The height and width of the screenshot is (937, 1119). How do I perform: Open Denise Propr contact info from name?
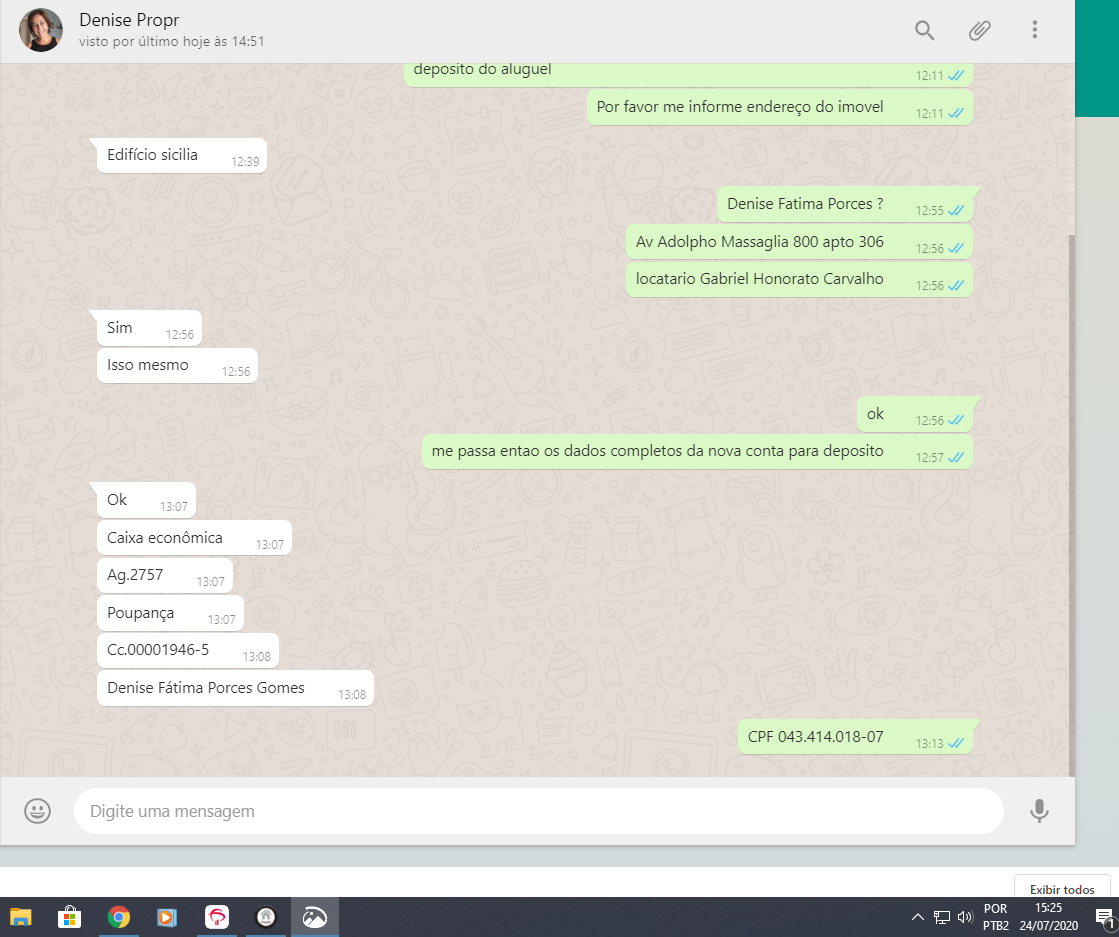click(x=129, y=20)
